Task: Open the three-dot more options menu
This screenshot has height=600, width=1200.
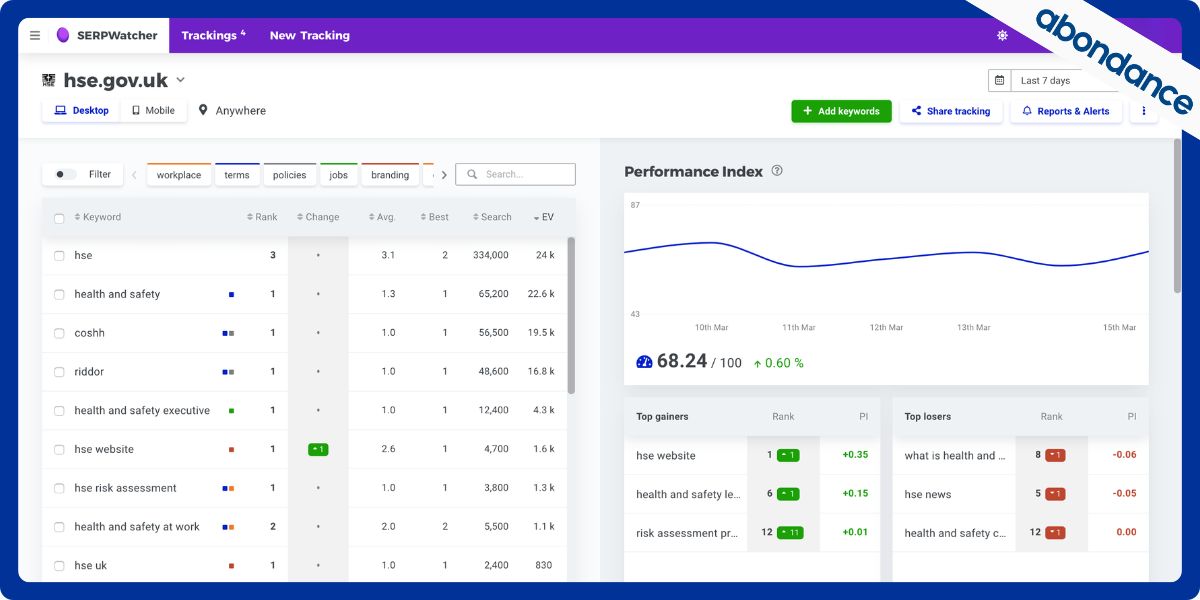Action: (x=1144, y=111)
